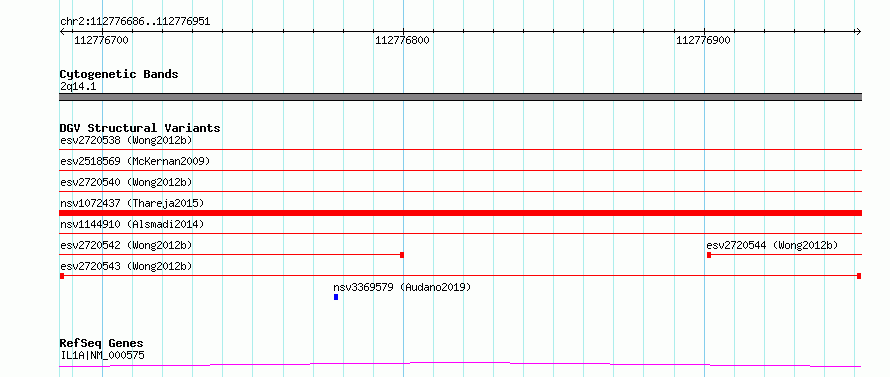Select variant esv2720544 (Wong2012b)
This screenshot has width=890, height=377.
pyautogui.click(x=772, y=245)
